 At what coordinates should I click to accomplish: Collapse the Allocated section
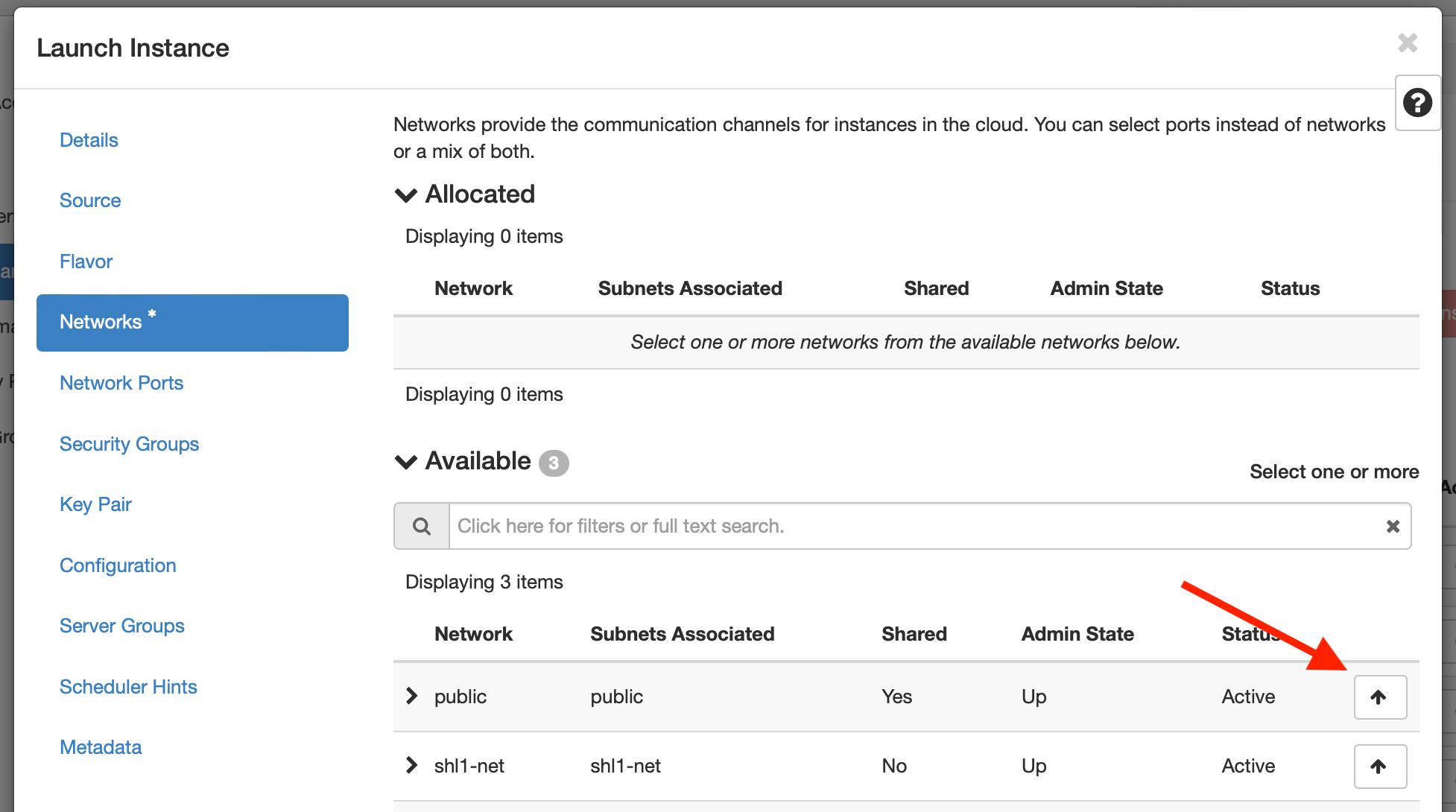[x=405, y=194]
